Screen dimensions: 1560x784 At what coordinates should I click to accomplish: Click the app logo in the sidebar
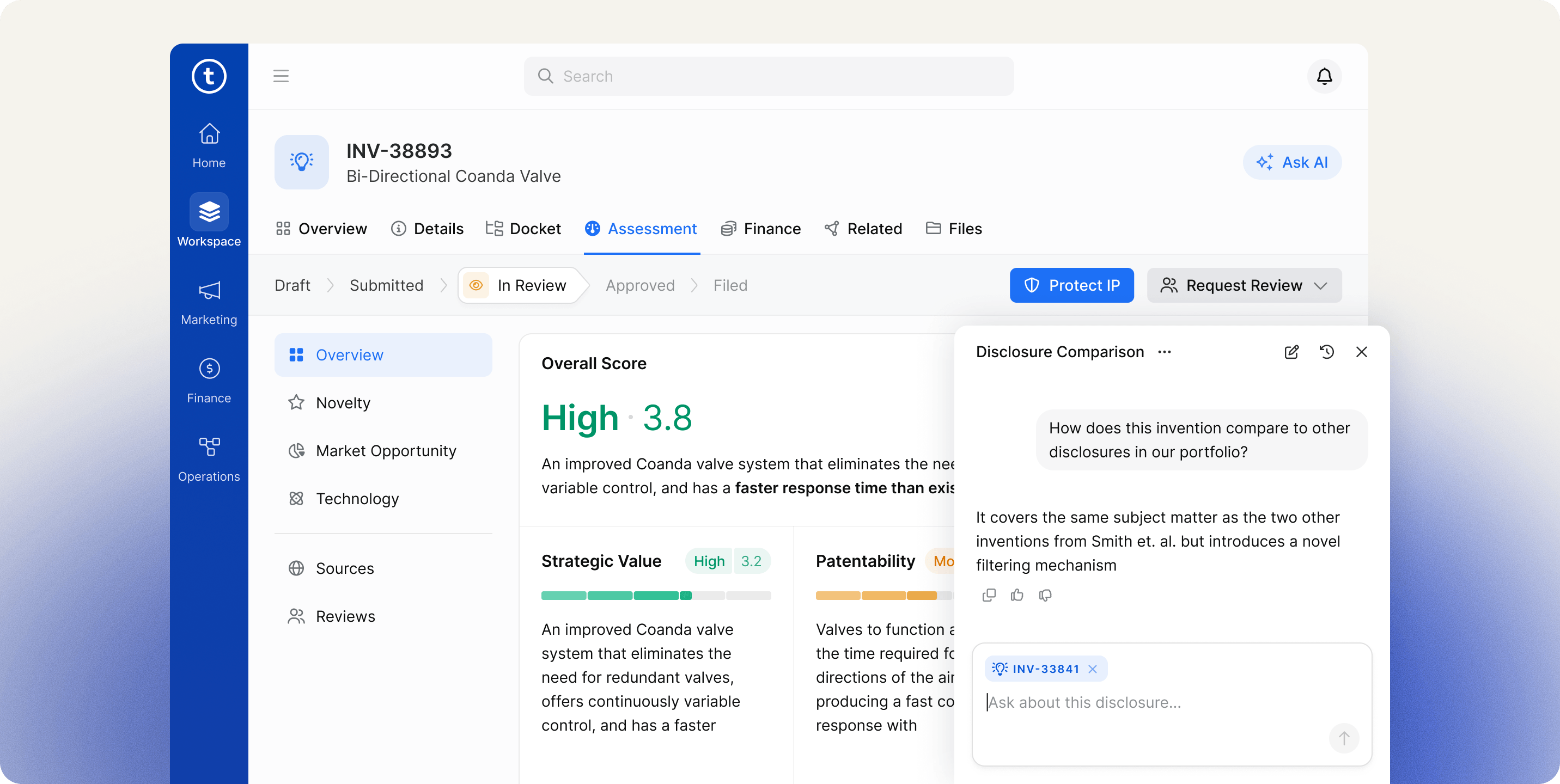pos(209,76)
